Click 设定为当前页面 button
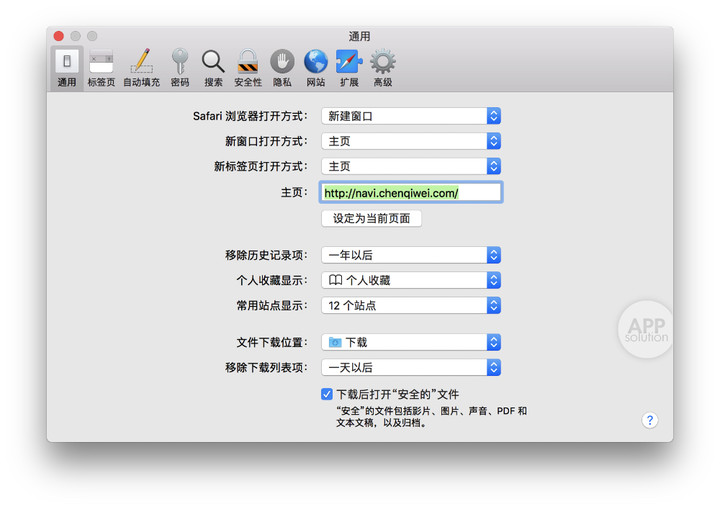Screen dimensions: 720x509 coord(371,218)
